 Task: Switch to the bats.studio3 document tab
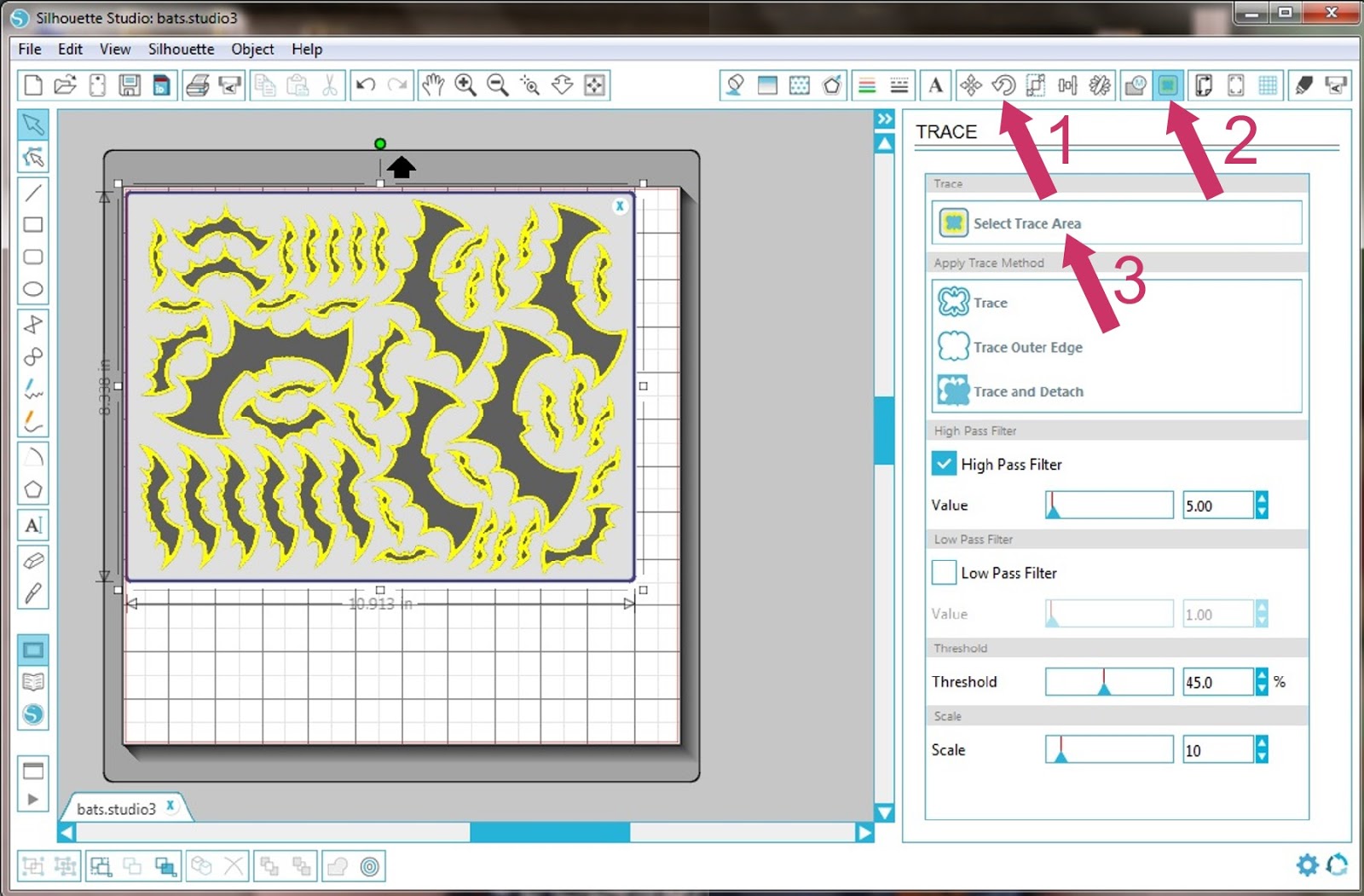(117, 809)
